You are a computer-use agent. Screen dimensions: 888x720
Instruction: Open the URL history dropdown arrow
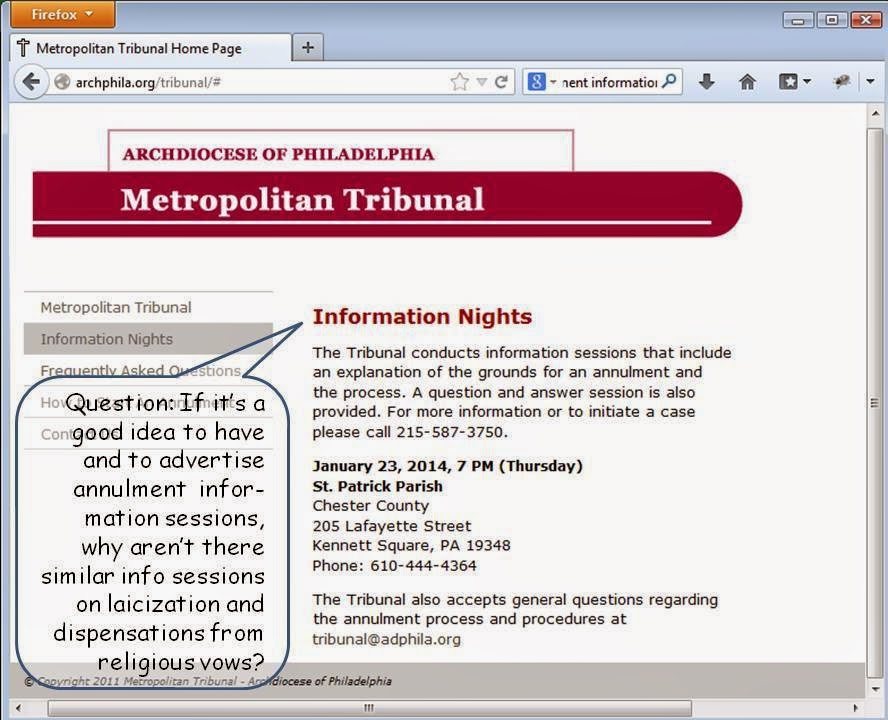pos(481,82)
